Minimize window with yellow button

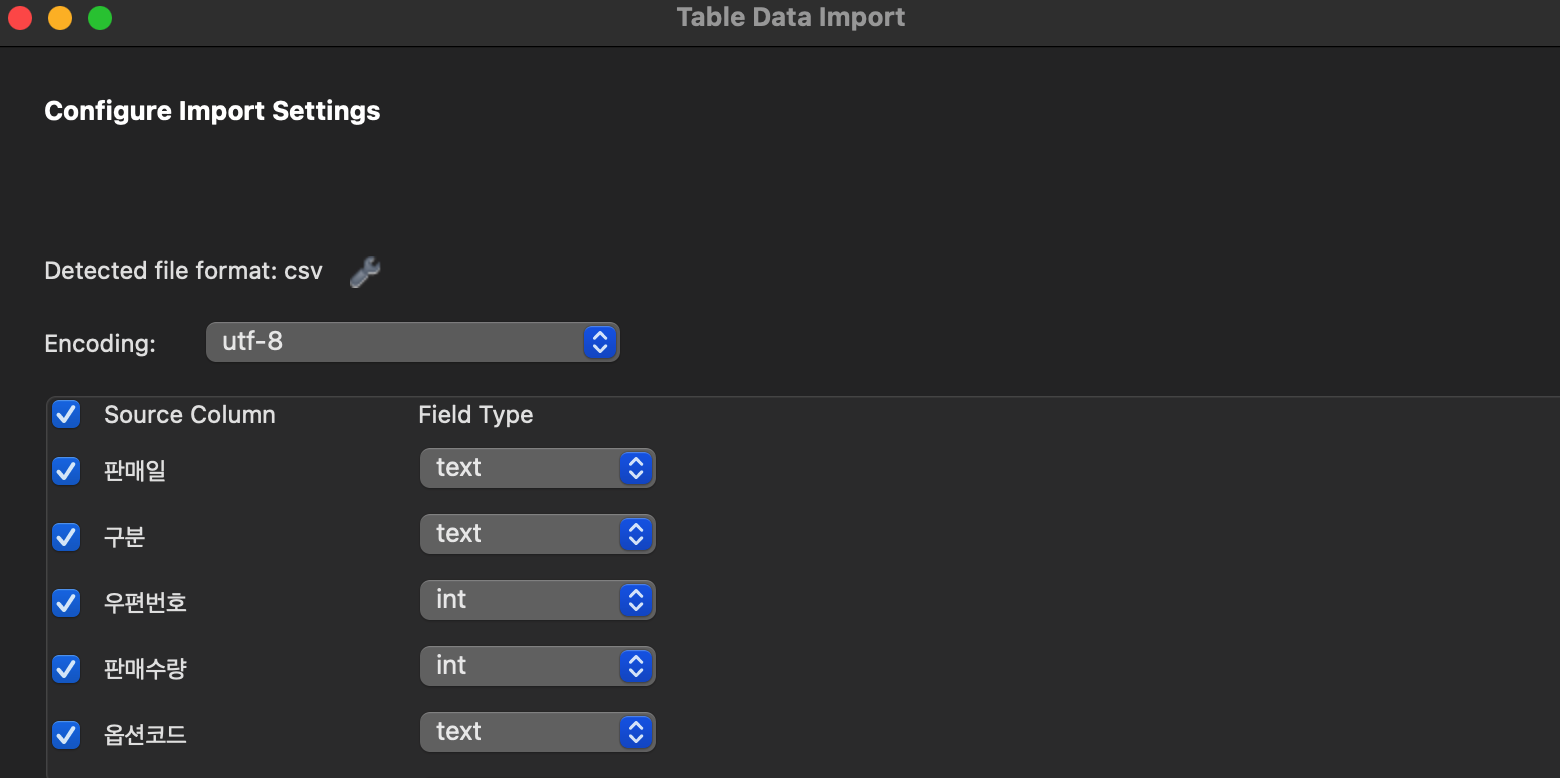[60, 18]
